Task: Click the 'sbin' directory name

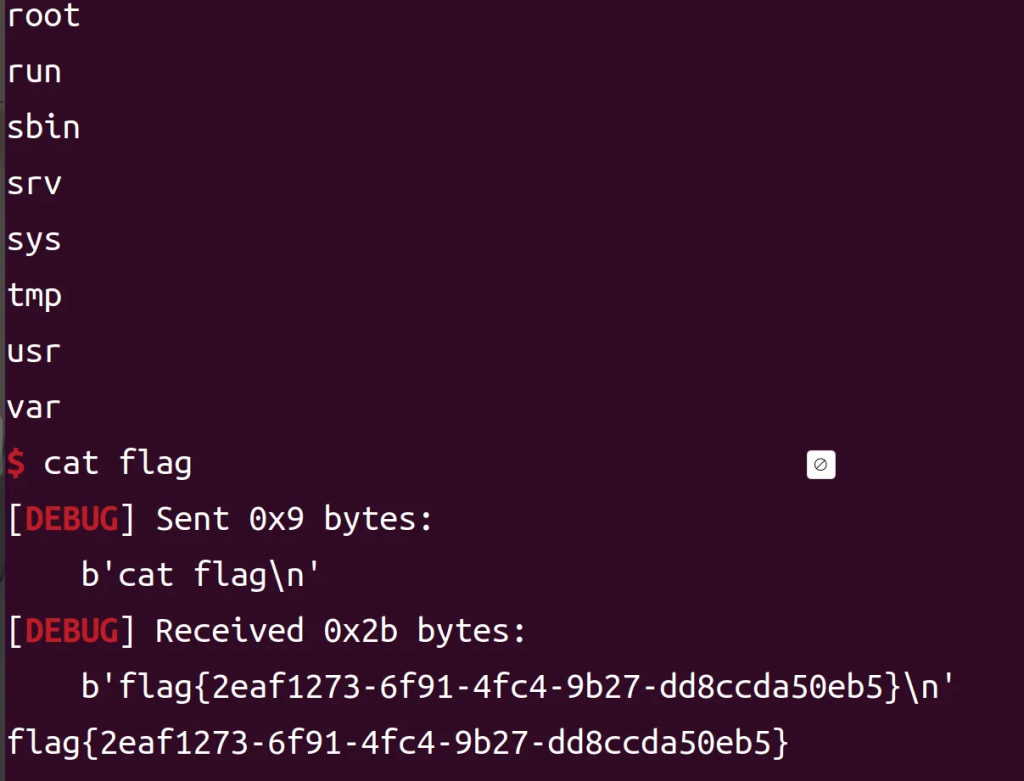Action: coord(43,128)
